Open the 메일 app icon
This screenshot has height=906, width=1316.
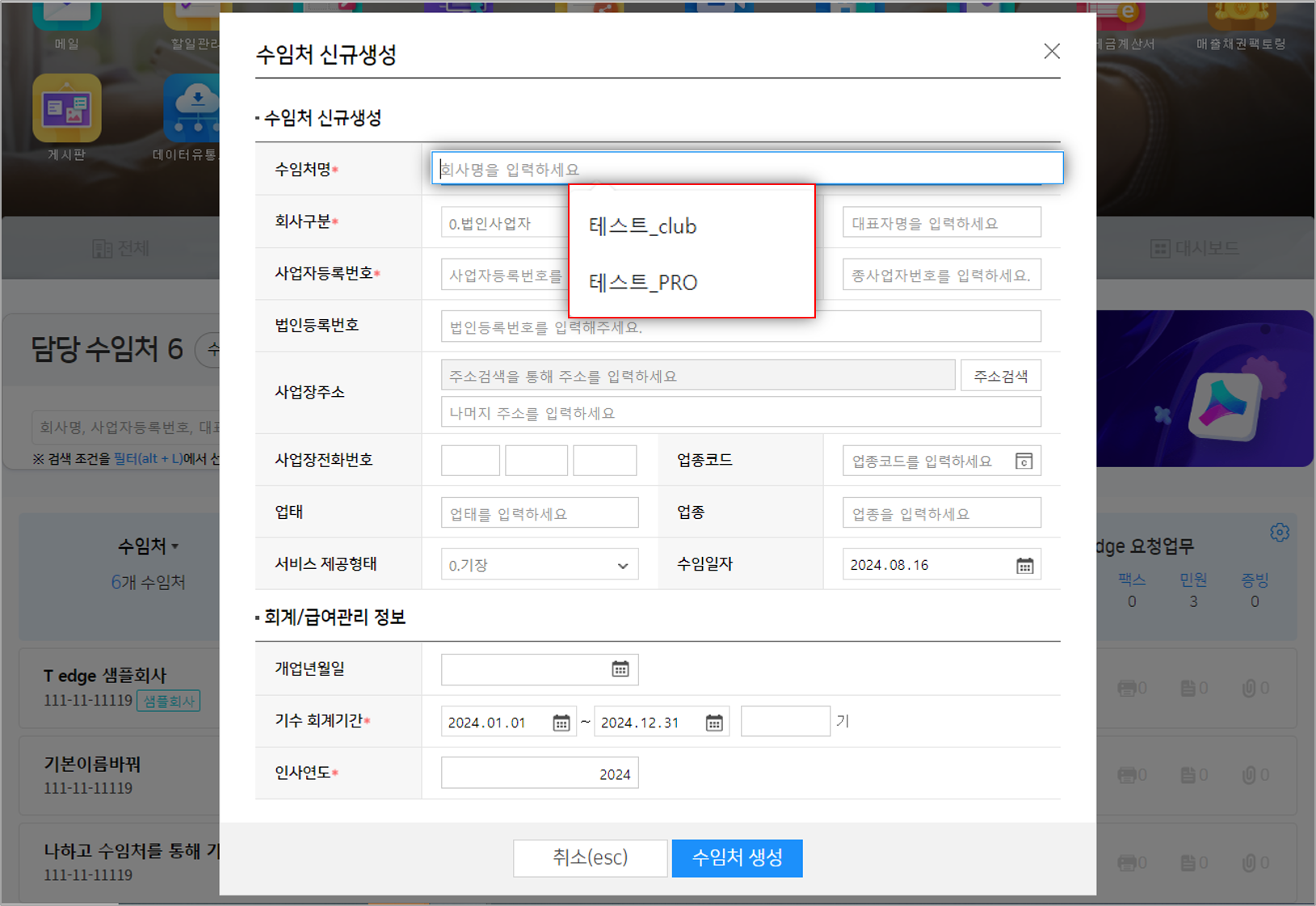tap(67, 15)
